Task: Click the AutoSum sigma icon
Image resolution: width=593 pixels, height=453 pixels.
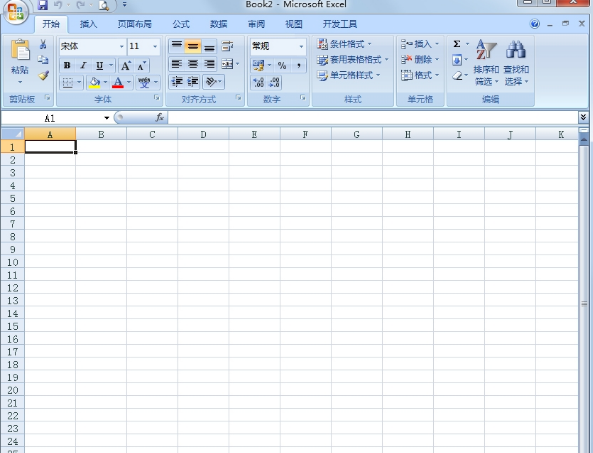Action: point(457,44)
